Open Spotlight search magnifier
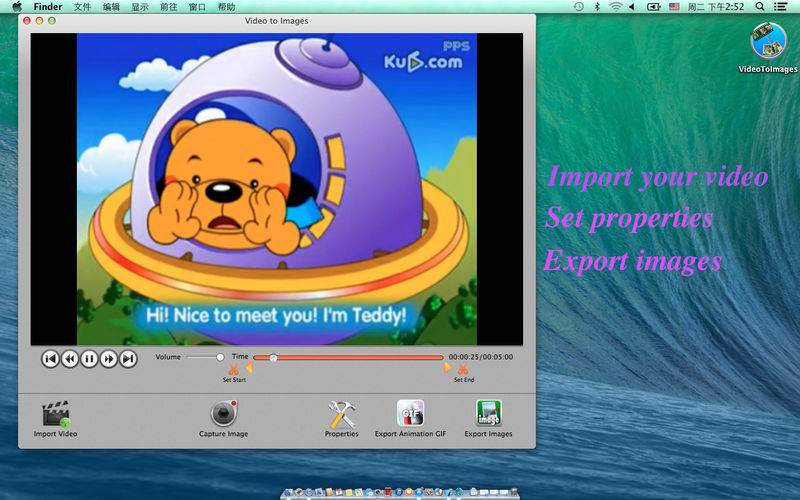 (760, 7)
